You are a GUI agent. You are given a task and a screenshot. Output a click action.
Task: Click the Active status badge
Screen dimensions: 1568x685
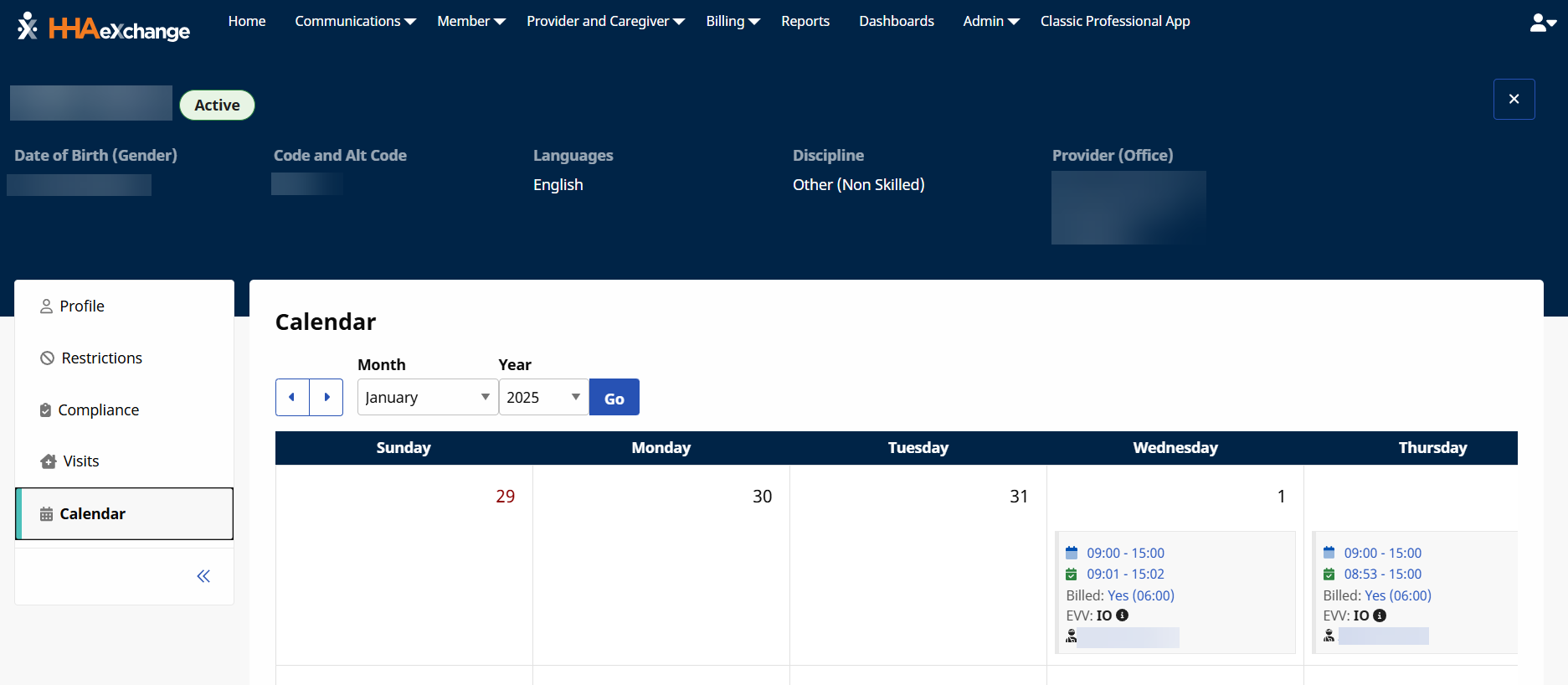[x=217, y=105]
